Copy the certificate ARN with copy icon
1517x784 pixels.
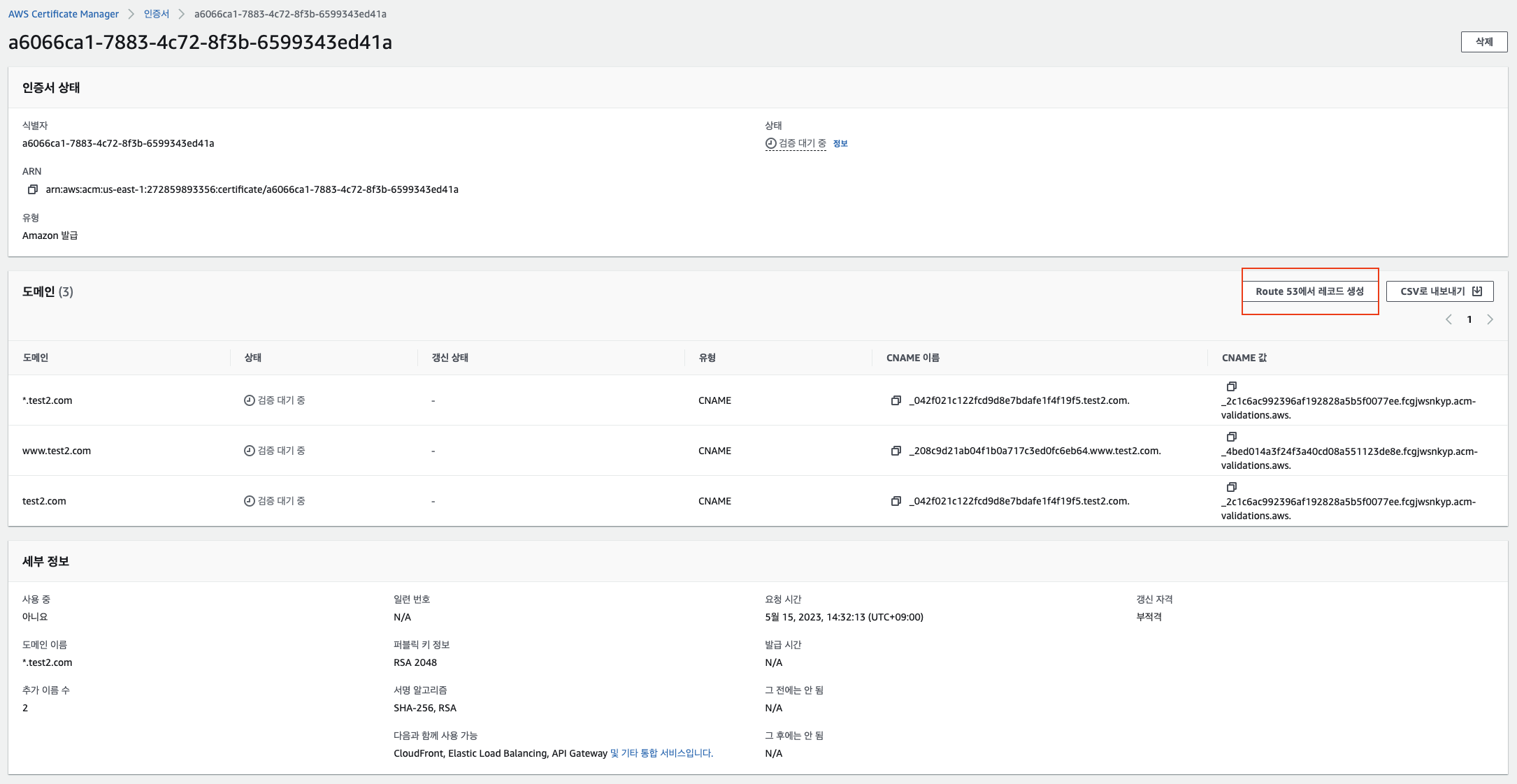click(32, 189)
